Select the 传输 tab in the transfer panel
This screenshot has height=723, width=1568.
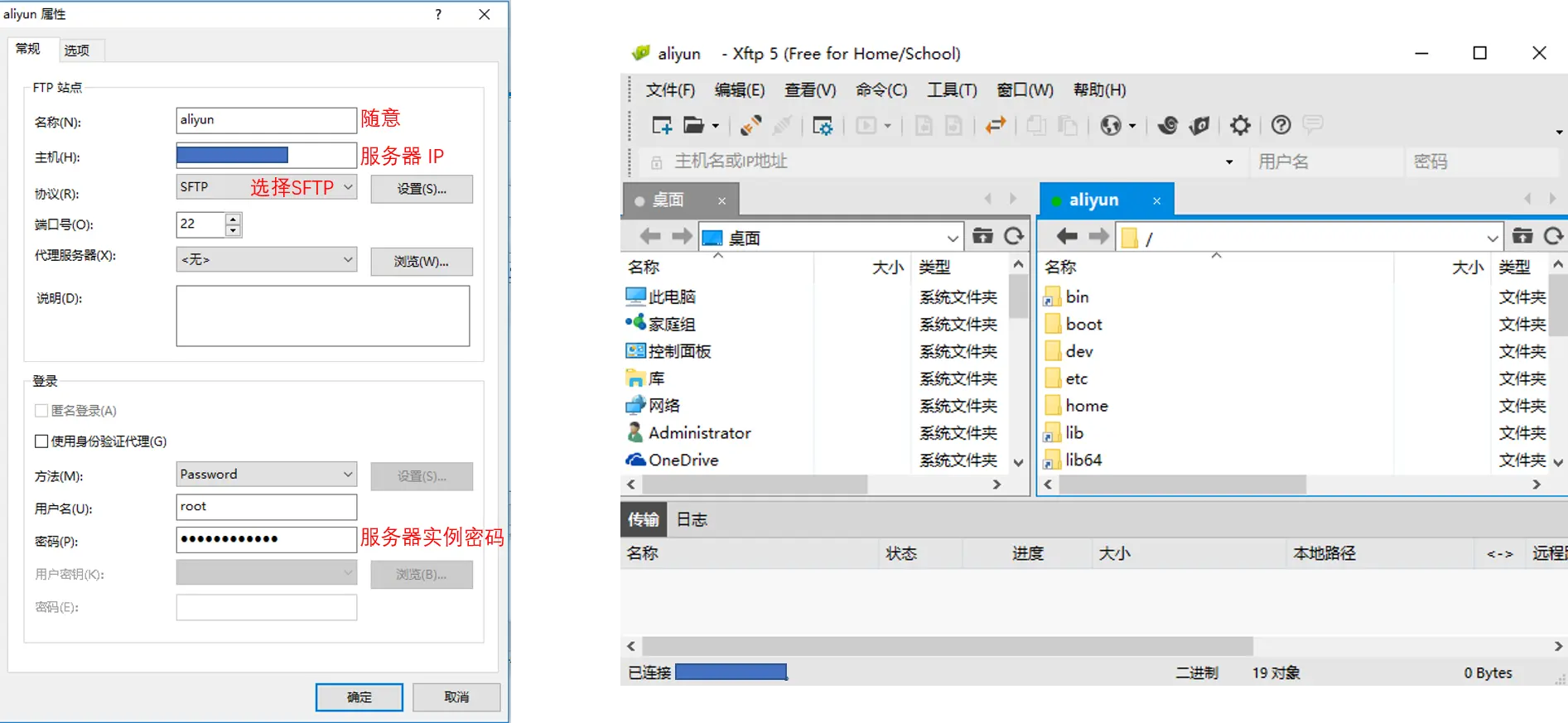click(643, 519)
